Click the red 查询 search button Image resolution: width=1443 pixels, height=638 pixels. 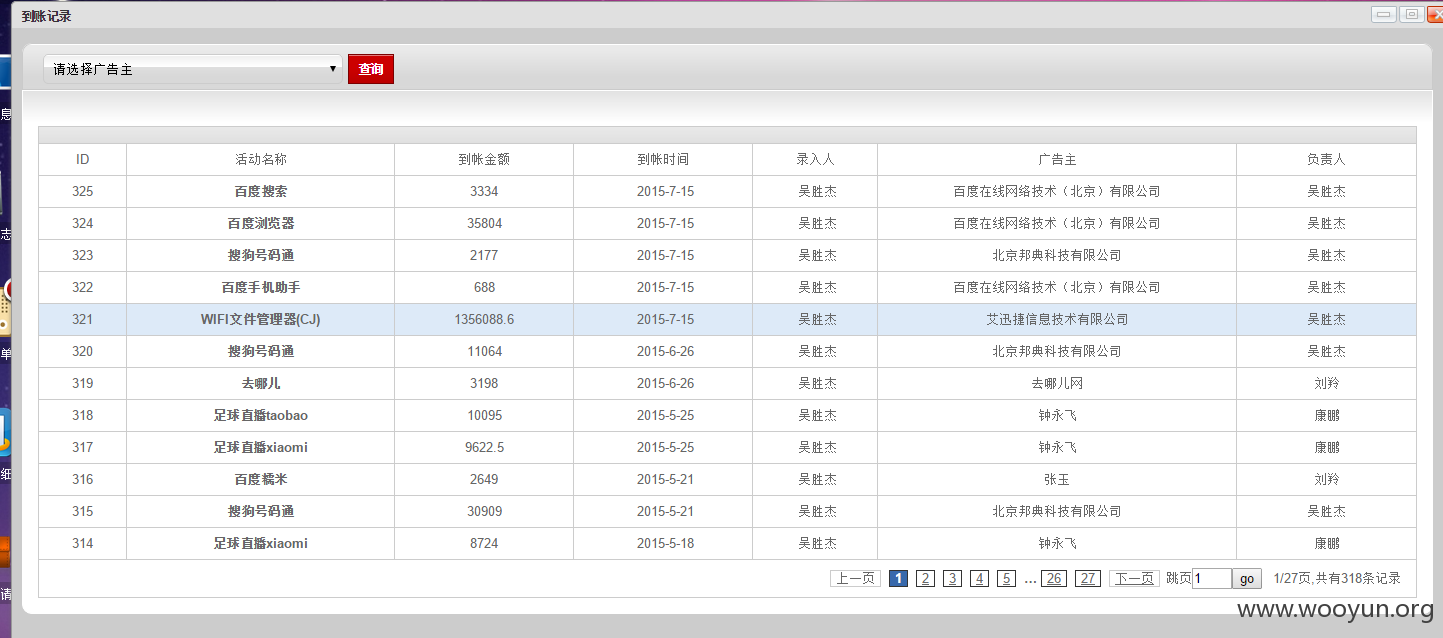click(x=371, y=69)
